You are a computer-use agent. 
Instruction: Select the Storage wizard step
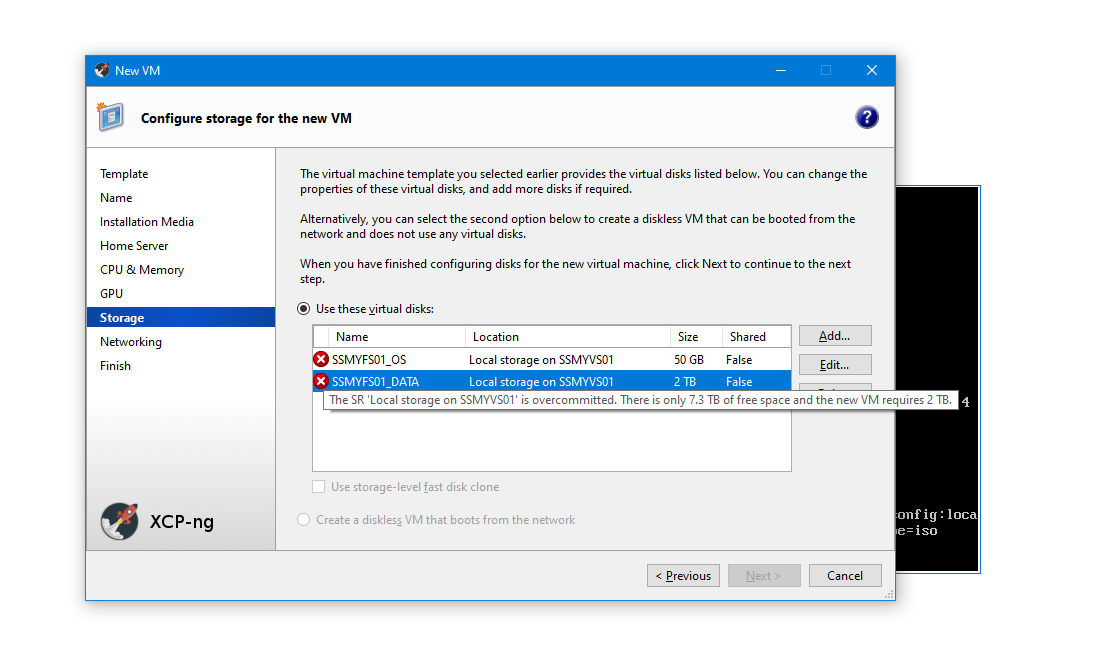(181, 317)
